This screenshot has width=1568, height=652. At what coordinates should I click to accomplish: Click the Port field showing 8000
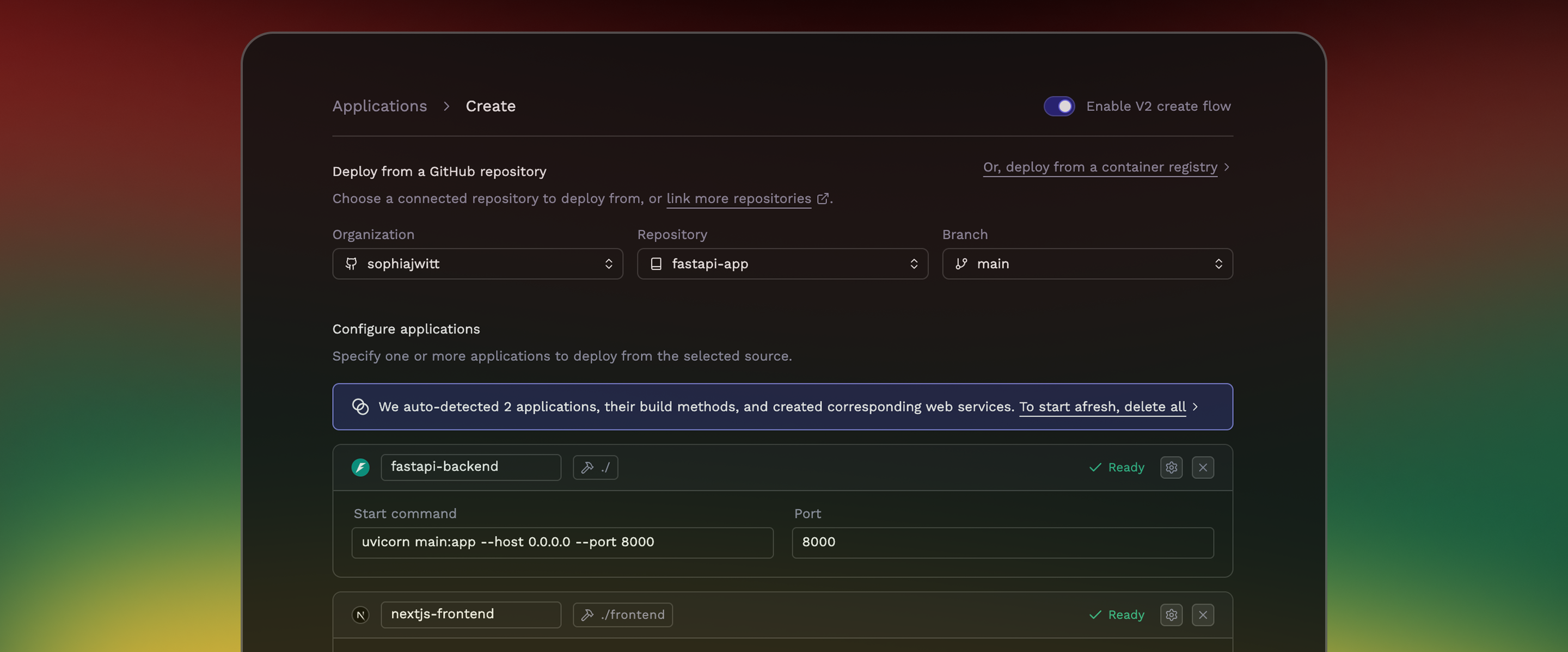click(1002, 542)
